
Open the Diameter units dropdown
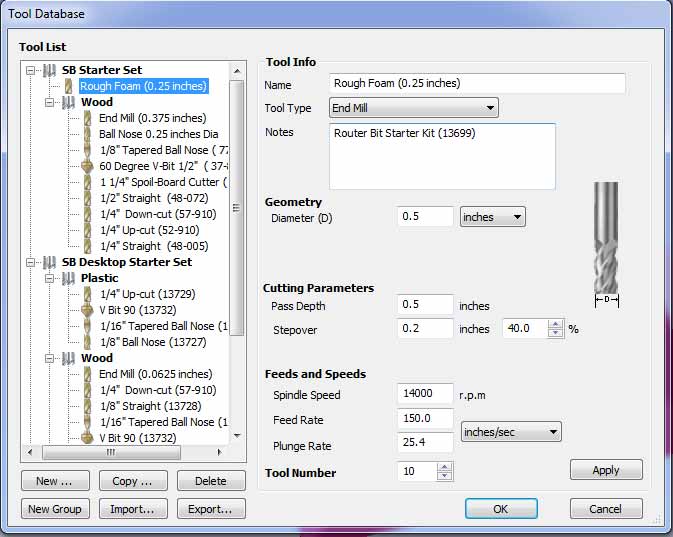point(492,217)
